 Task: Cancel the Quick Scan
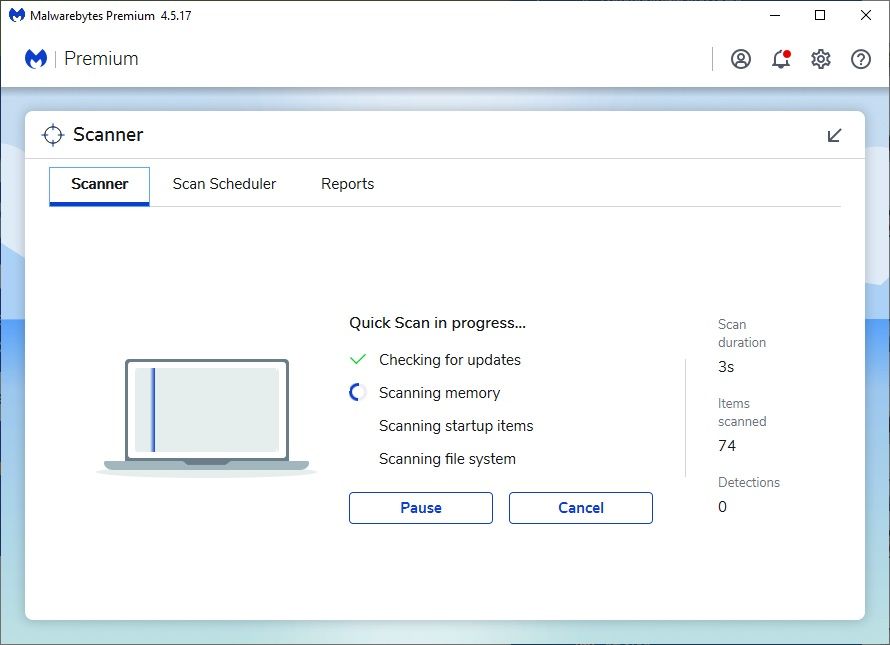pyautogui.click(x=581, y=508)
